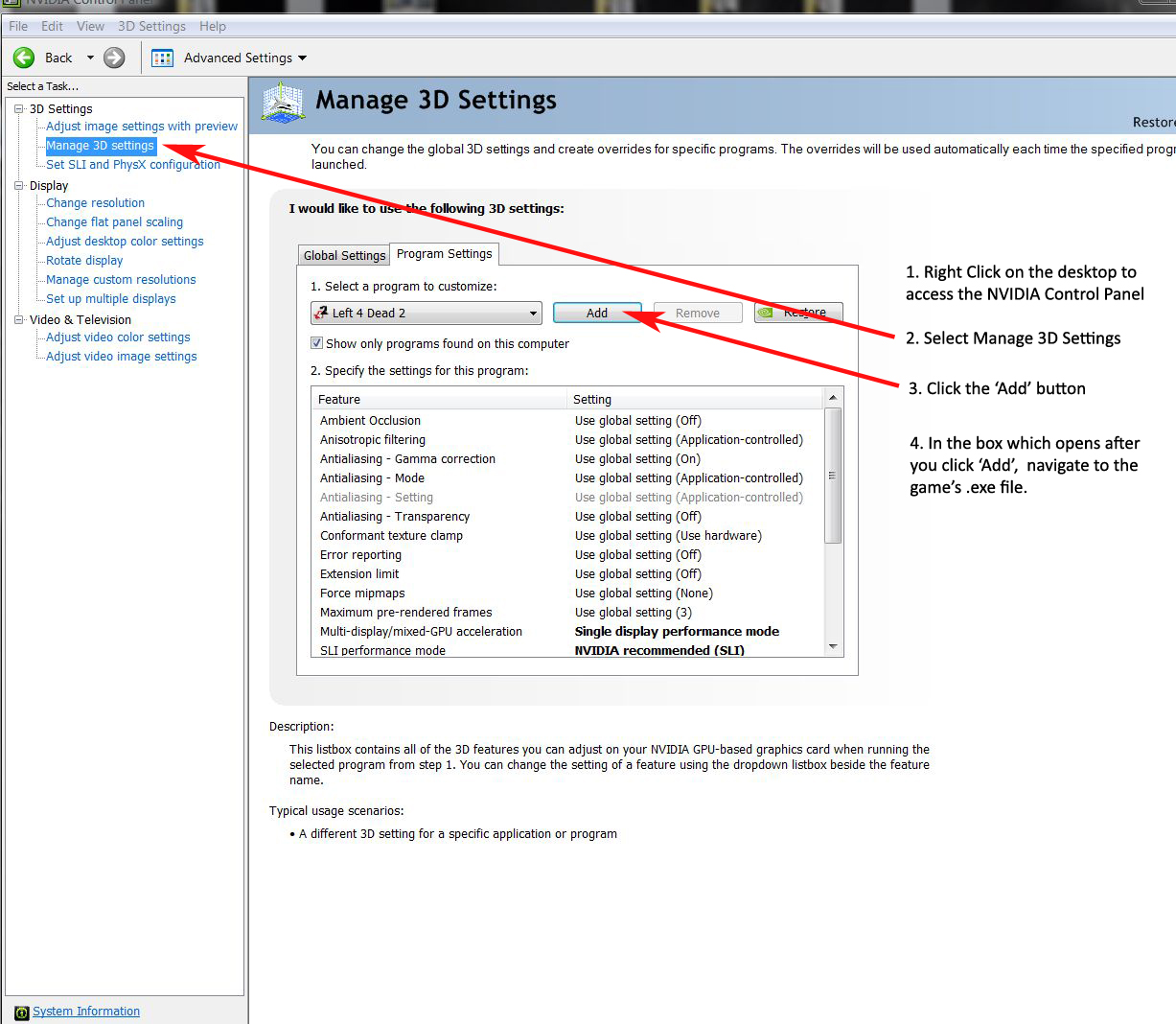Select Error reporting row
Viewport: 1176px width, 1024px height.
point(567,554)
